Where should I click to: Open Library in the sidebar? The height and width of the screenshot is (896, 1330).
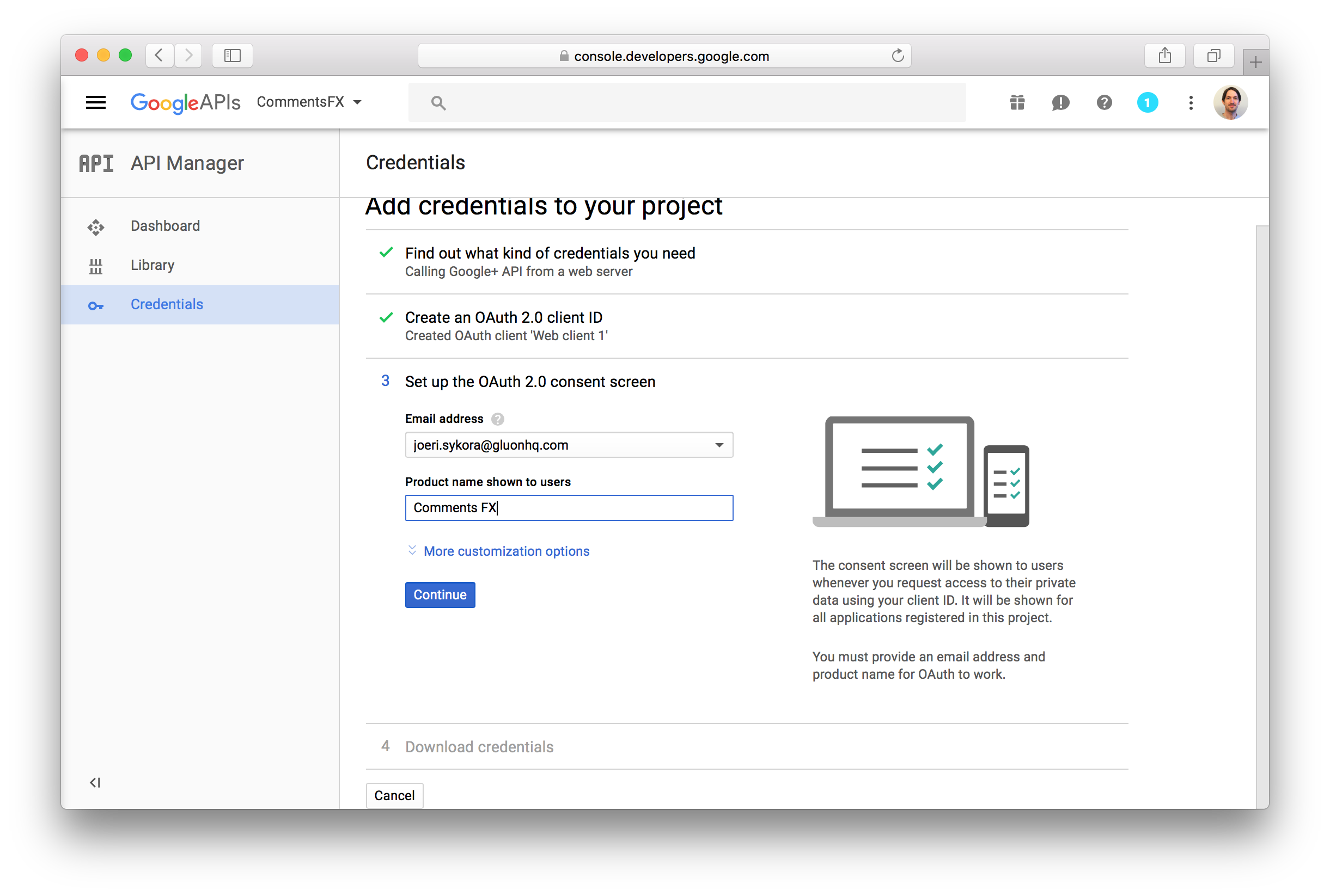coord(200,265)
